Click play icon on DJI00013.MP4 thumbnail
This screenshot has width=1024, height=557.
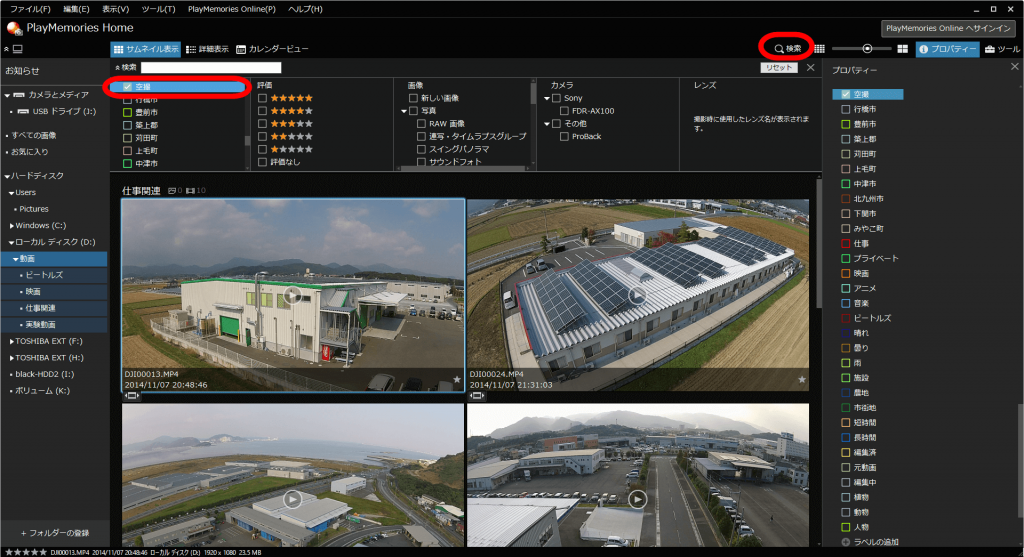pos(293,295)
